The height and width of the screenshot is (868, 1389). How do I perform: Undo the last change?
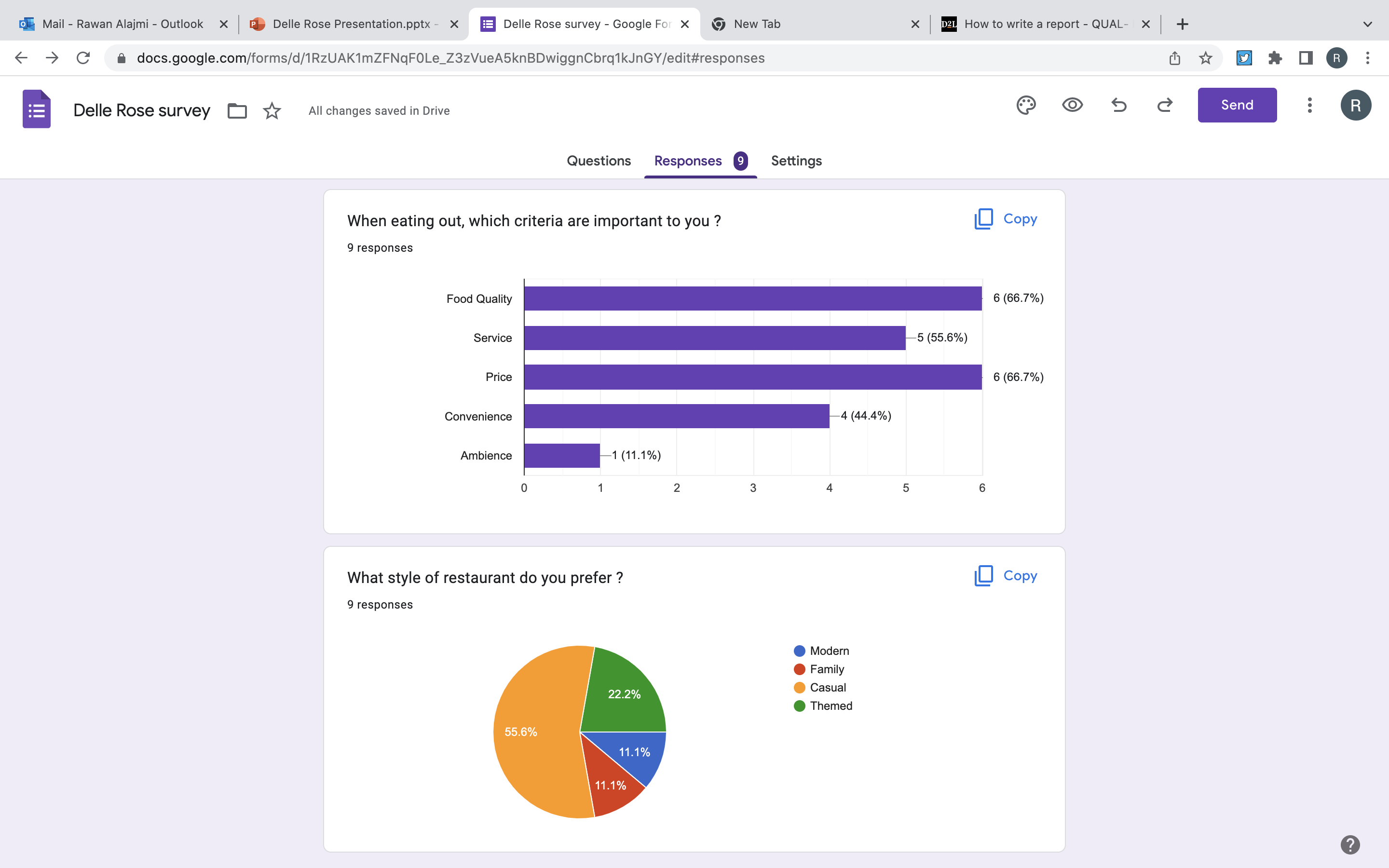tap(1118, 105)
